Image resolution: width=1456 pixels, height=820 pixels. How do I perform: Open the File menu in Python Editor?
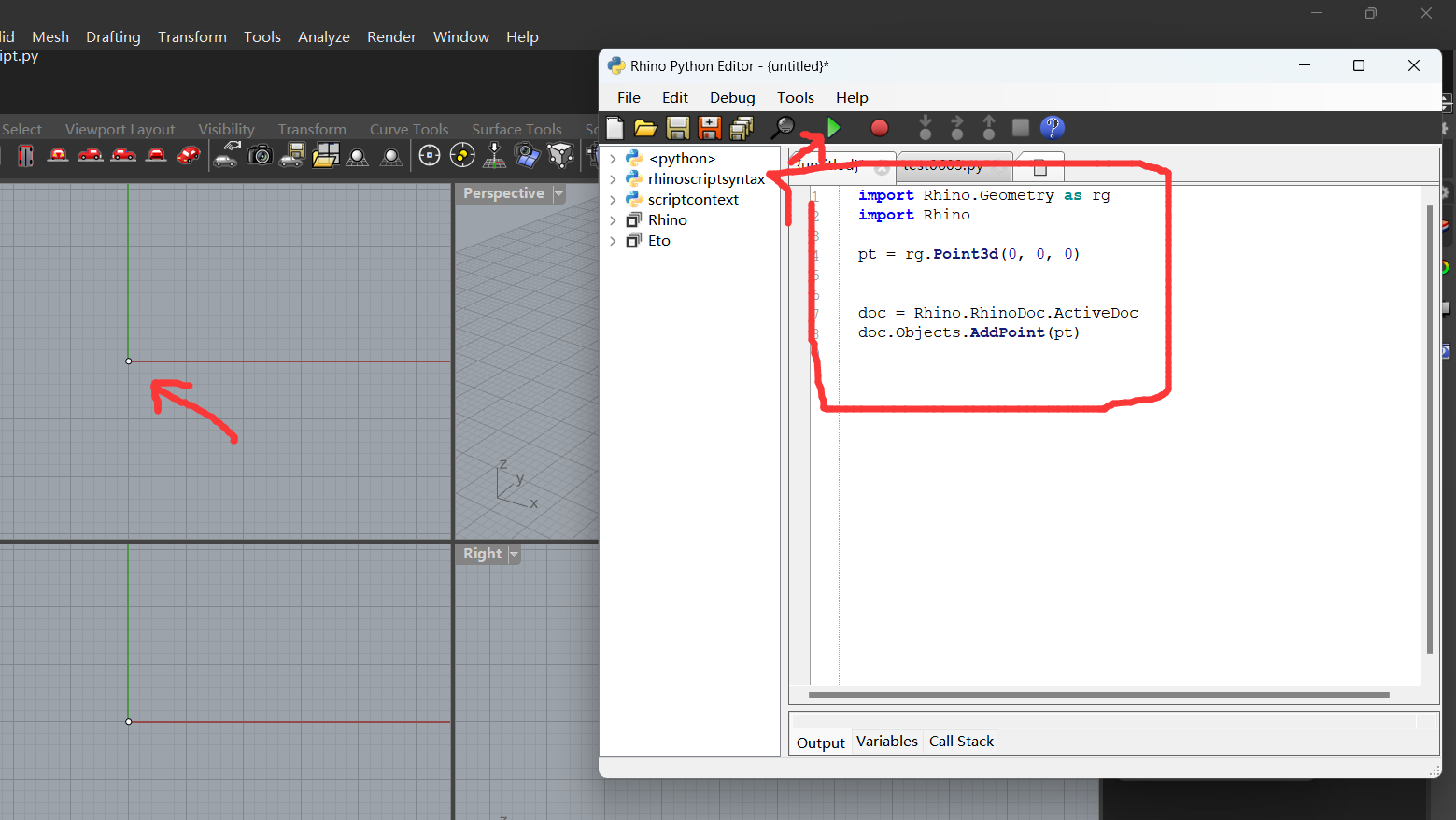point(629,97)
